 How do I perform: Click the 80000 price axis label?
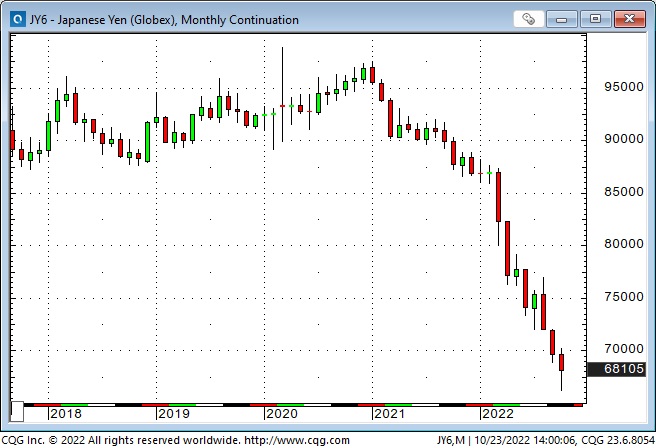(624, 244)
